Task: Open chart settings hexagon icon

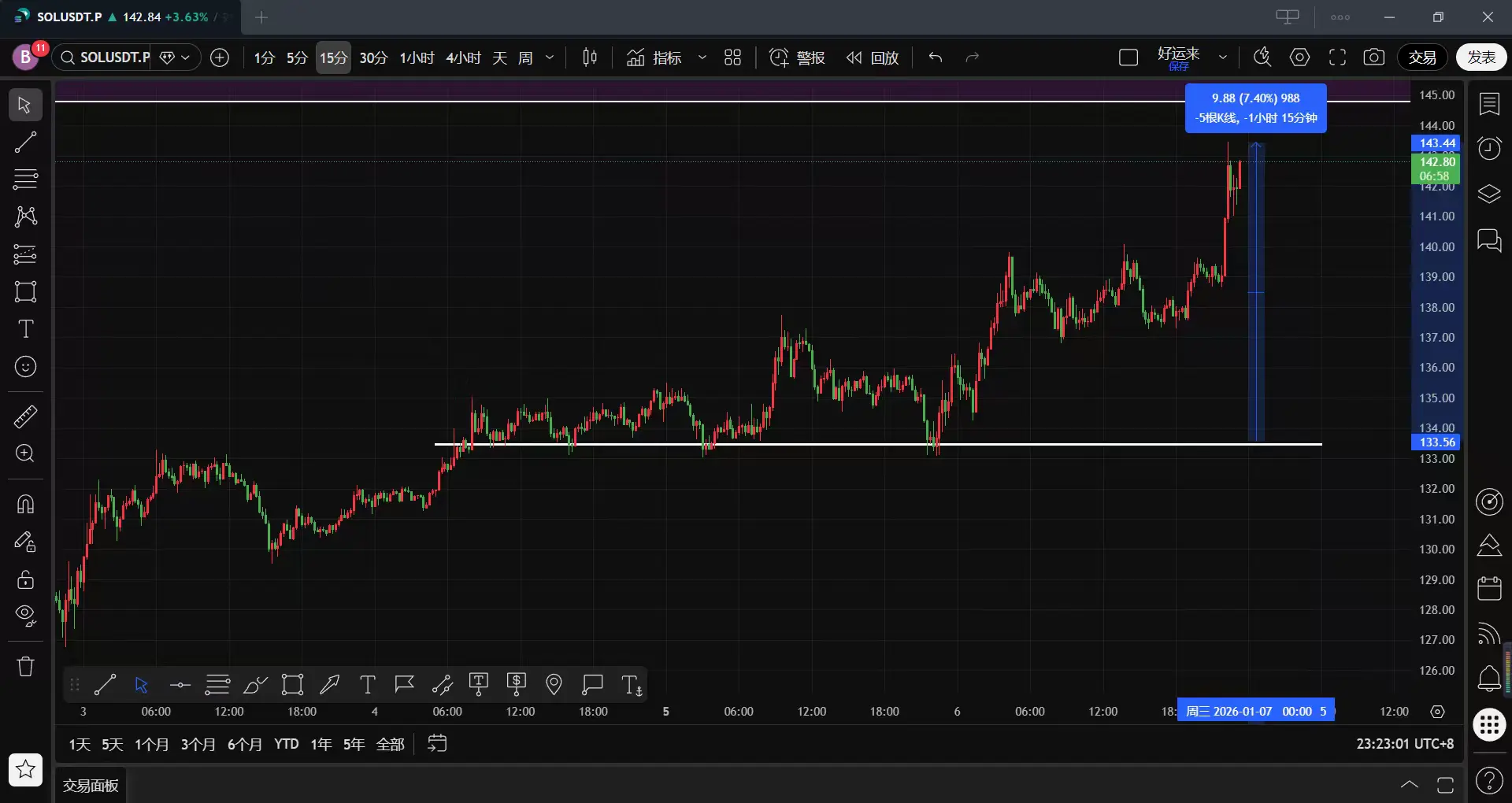Action: (1300, 57)
